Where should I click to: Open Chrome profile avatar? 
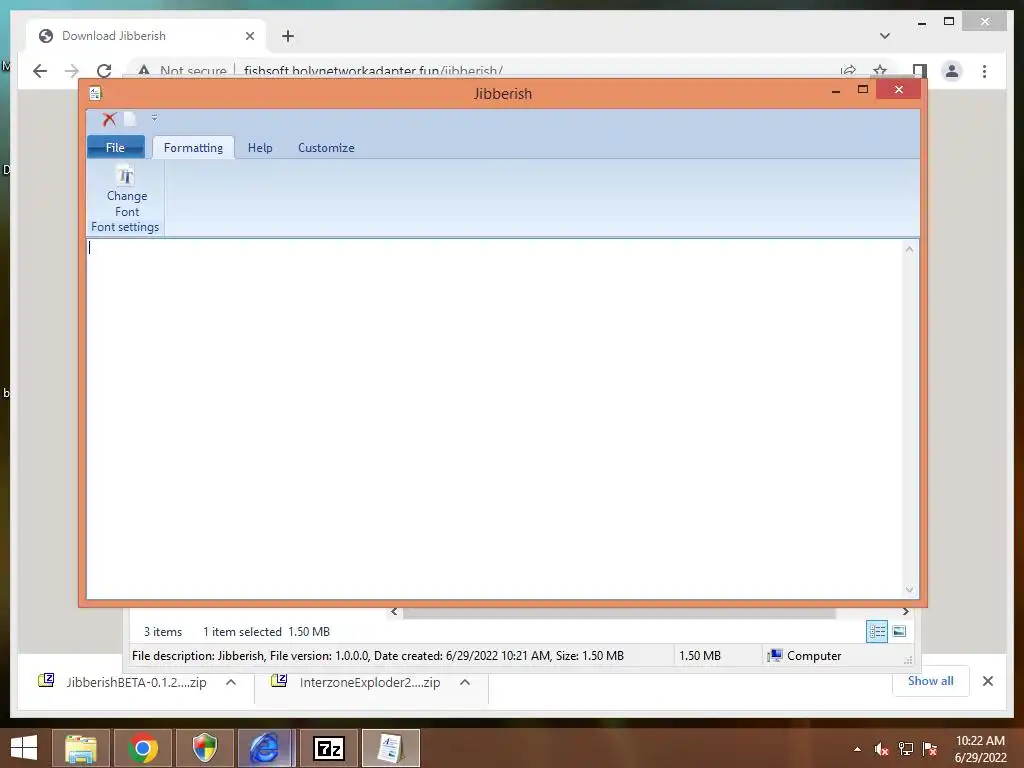pyautogui.click(x=952, y=71)
